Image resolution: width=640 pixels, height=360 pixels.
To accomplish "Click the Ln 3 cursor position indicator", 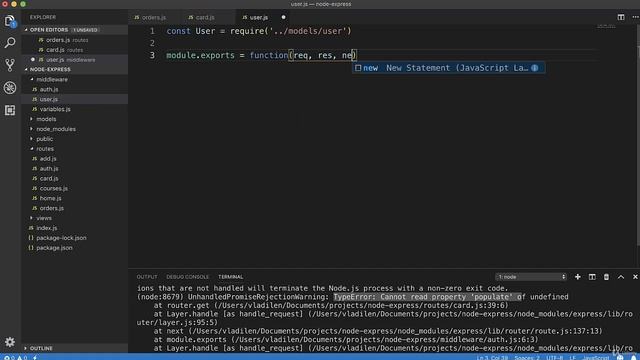I will [492, 358].
